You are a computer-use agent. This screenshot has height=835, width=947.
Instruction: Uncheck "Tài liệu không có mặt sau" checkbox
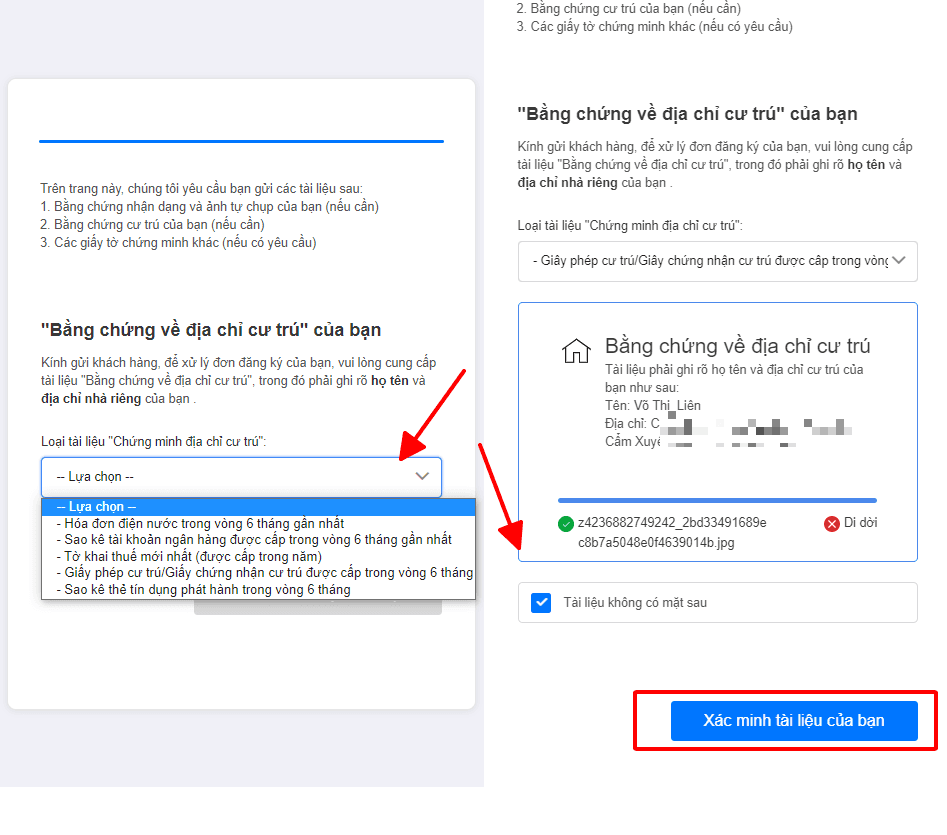tap(541, 603)
